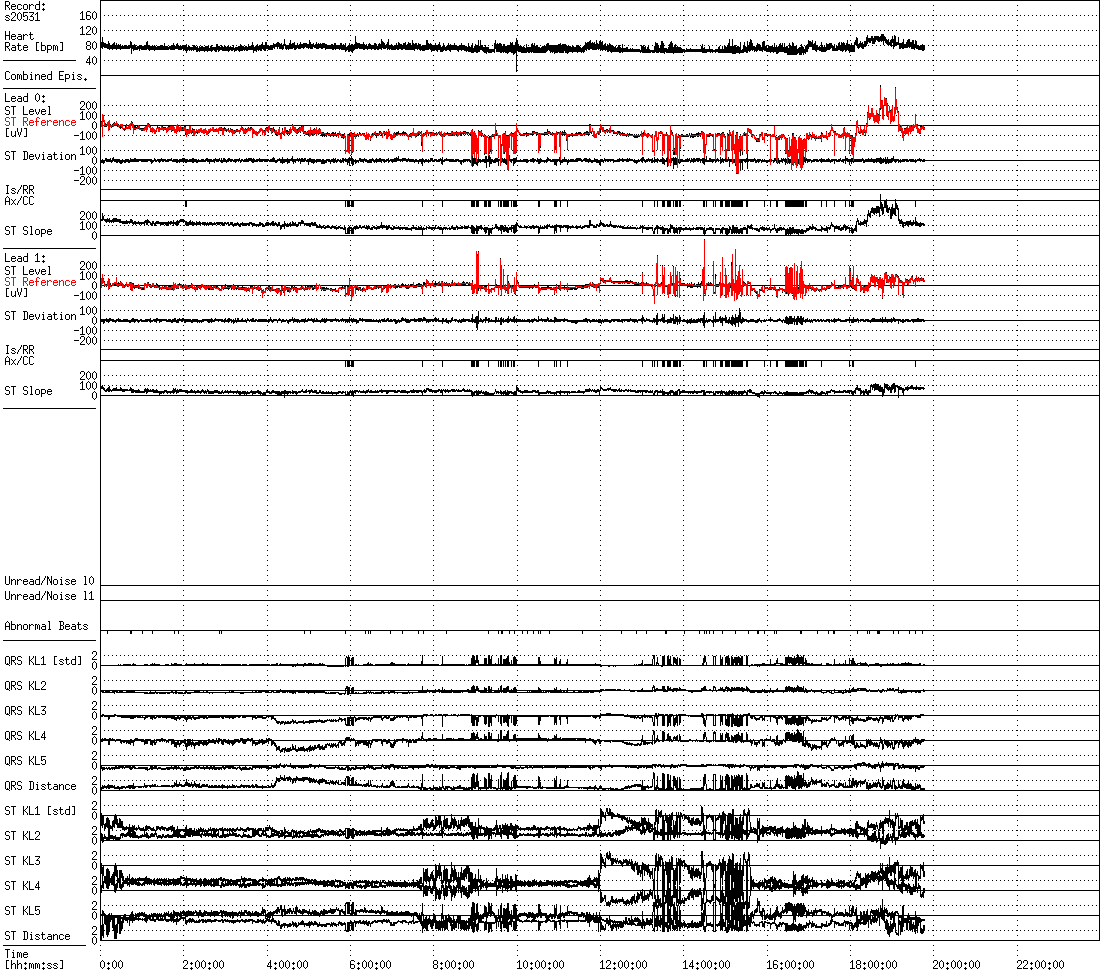
Task: Click the QRS KL1 [std] label
Action: pyautogui.click(x=43, y=661)
